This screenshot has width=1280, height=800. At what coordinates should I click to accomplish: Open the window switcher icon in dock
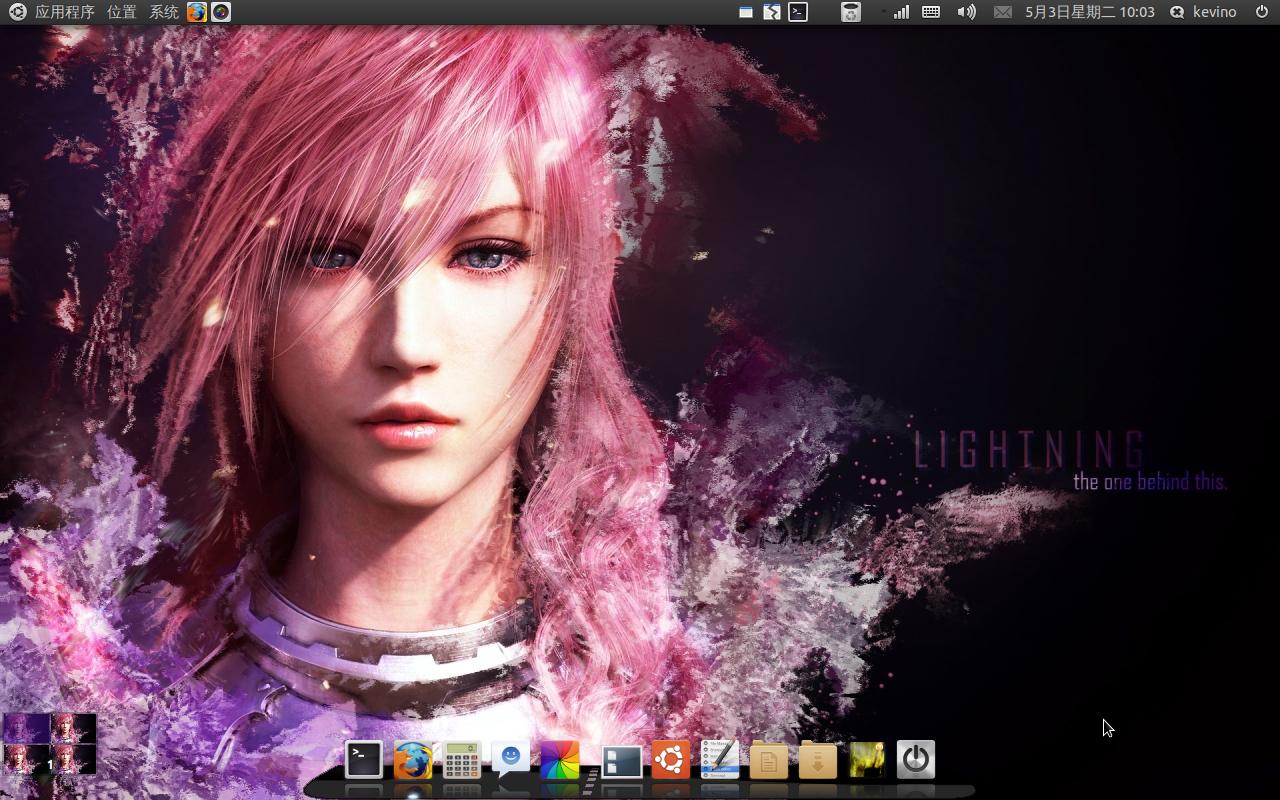coord(621,761)
